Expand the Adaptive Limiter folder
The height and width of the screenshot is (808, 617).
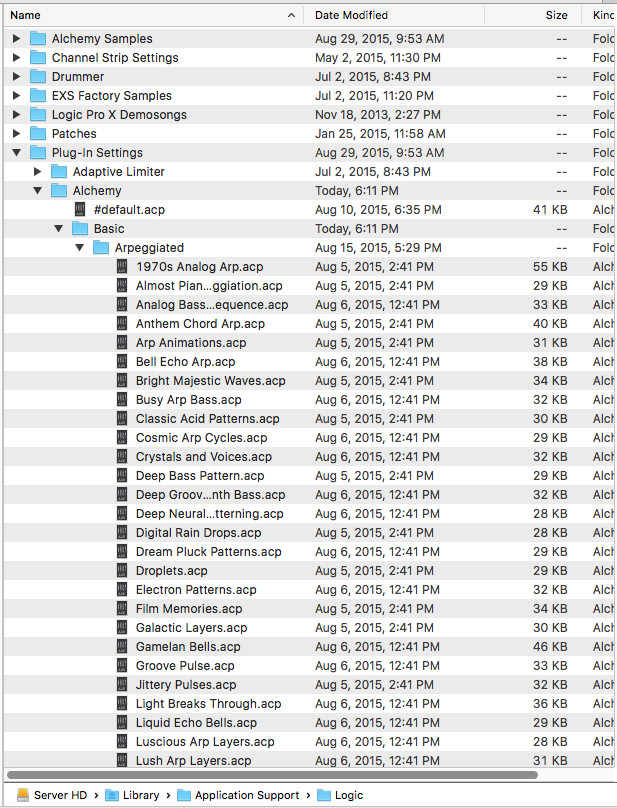click(x=38, y=172)
